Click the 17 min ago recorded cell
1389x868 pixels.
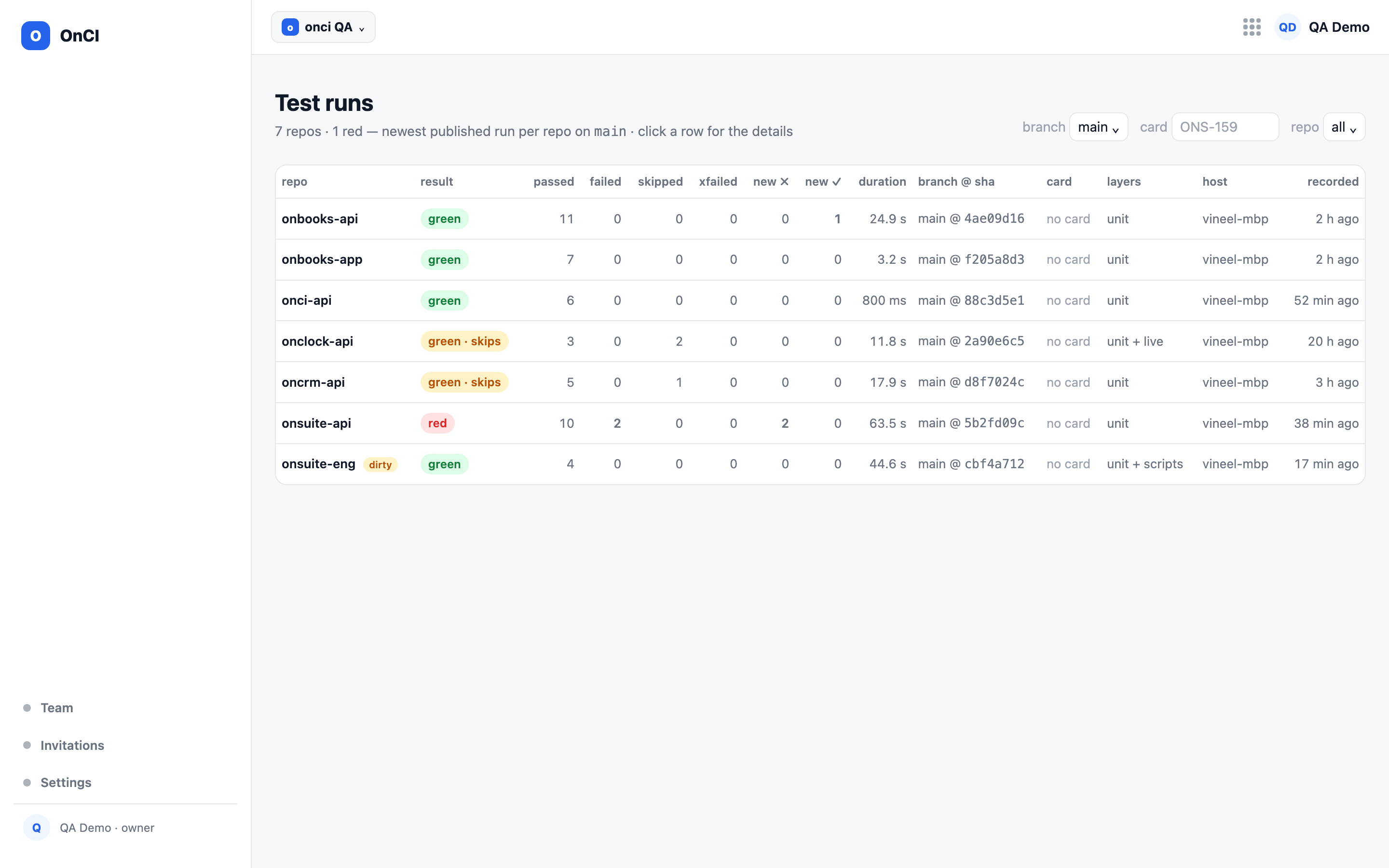tap(1326, 464)
